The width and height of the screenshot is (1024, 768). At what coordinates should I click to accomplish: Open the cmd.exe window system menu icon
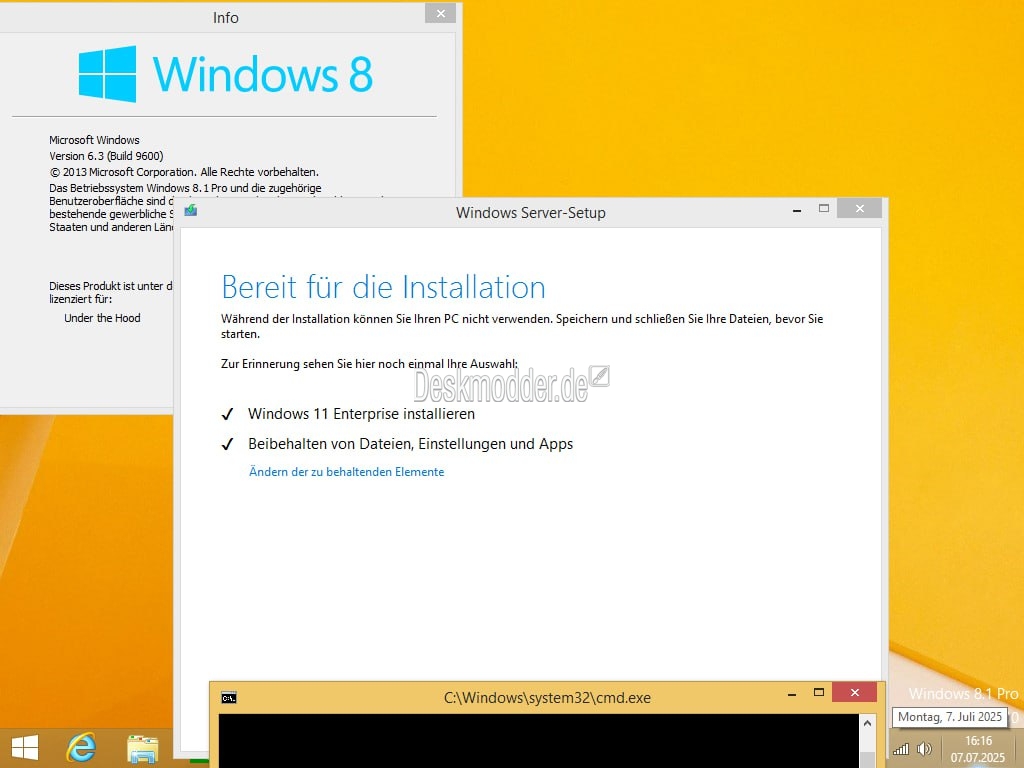(x=229, y=697)
